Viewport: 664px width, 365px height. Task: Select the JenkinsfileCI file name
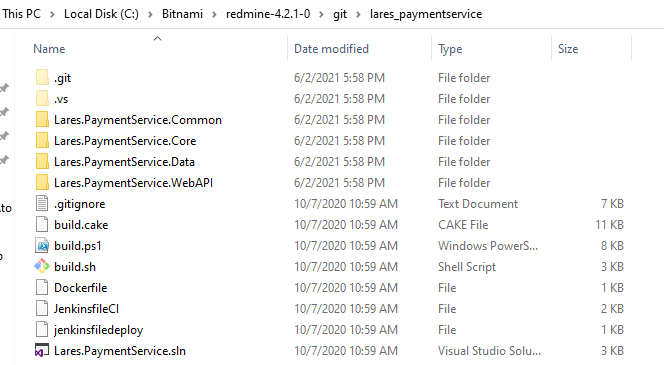(86, 309)
